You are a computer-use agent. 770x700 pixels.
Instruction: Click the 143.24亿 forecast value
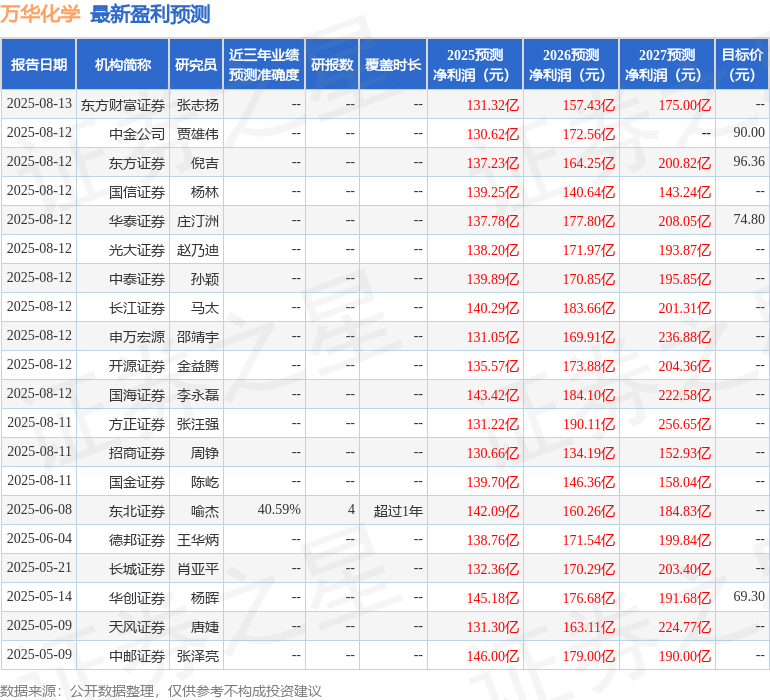[x=685, y=192]
